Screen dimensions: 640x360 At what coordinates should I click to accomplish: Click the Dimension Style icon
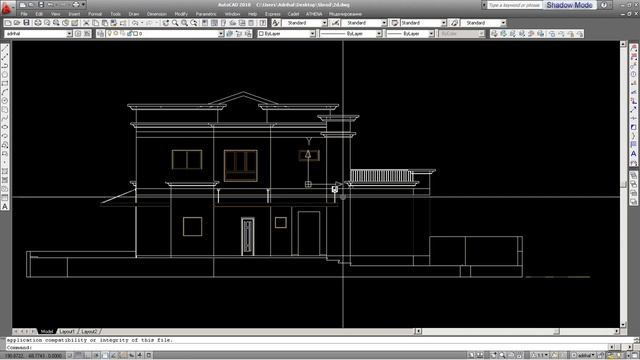(x=336, y=23)
